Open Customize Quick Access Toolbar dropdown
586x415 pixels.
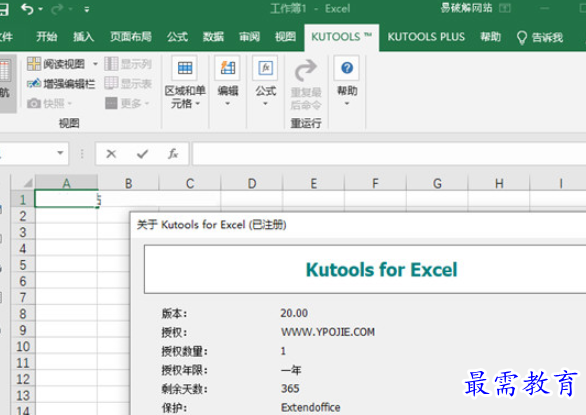87,10
